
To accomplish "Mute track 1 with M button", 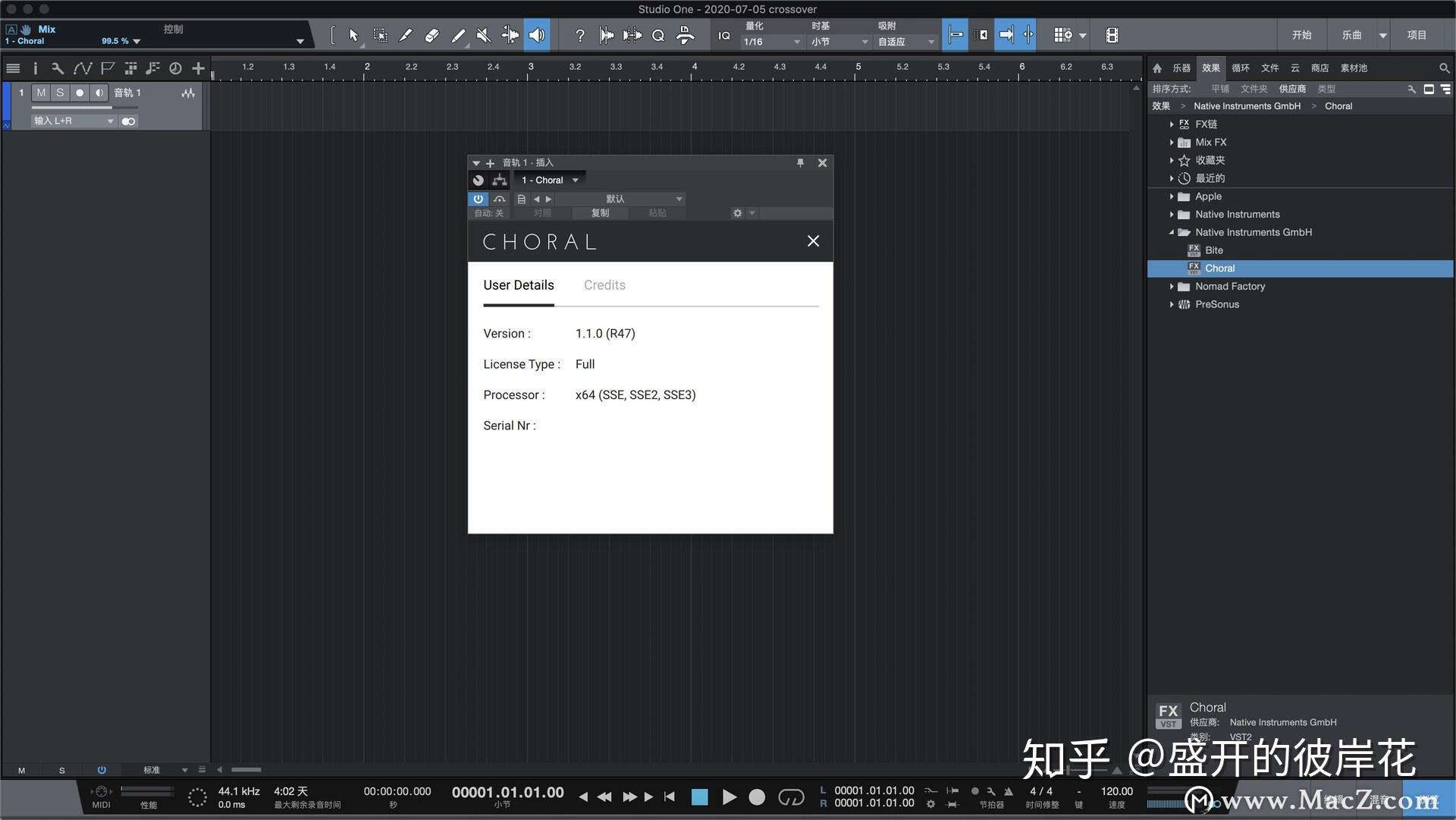I will coord(41,93).
